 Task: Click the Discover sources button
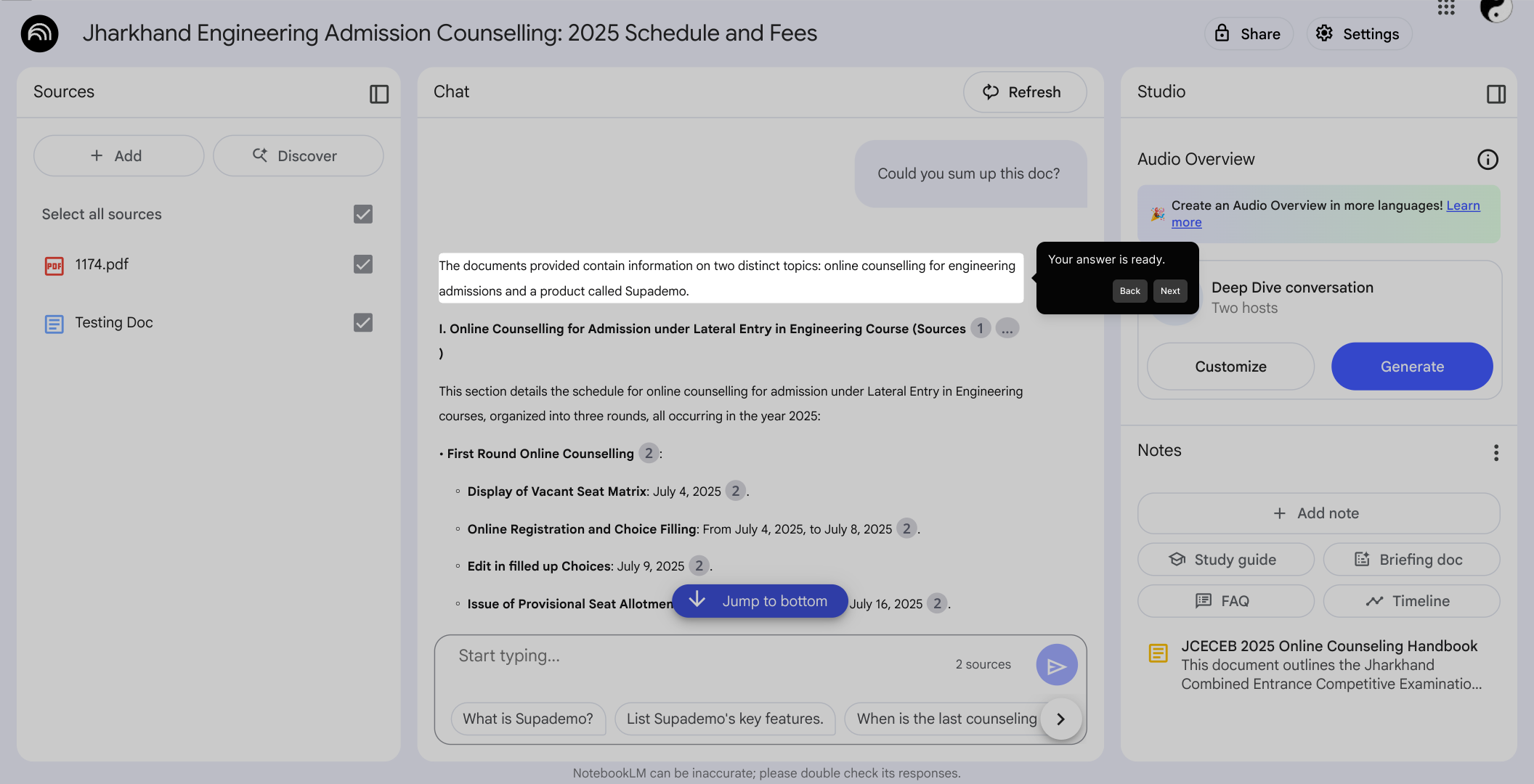point(298,156)
